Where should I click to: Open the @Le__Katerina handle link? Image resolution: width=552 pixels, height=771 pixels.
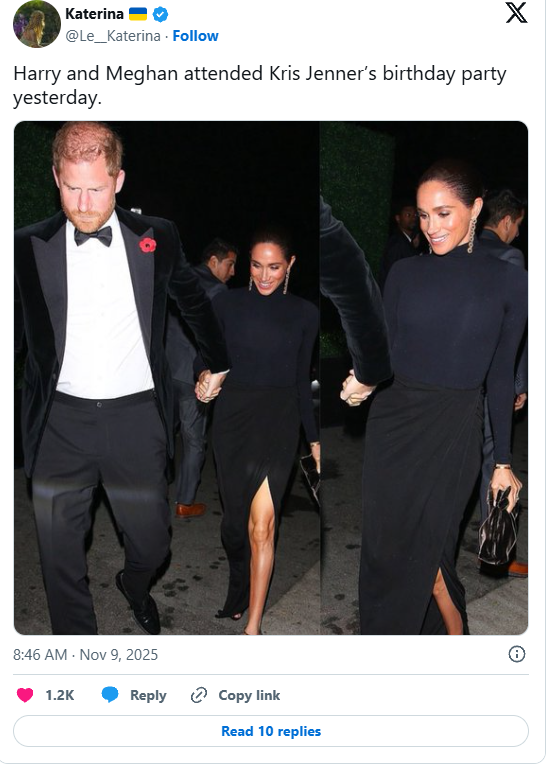pyautogui.click(x=113, y=36)
